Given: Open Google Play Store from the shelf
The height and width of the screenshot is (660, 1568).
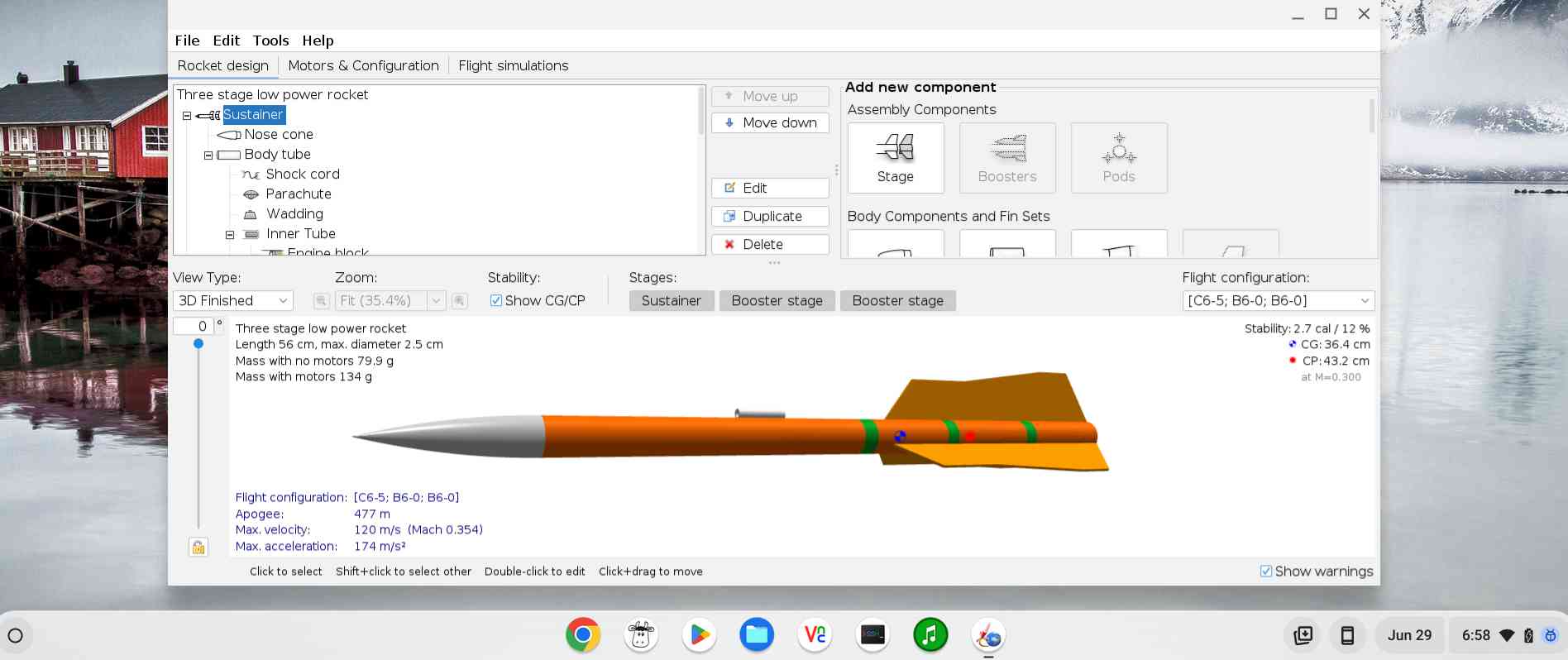Looking at the screenshot, I should 699,635.
